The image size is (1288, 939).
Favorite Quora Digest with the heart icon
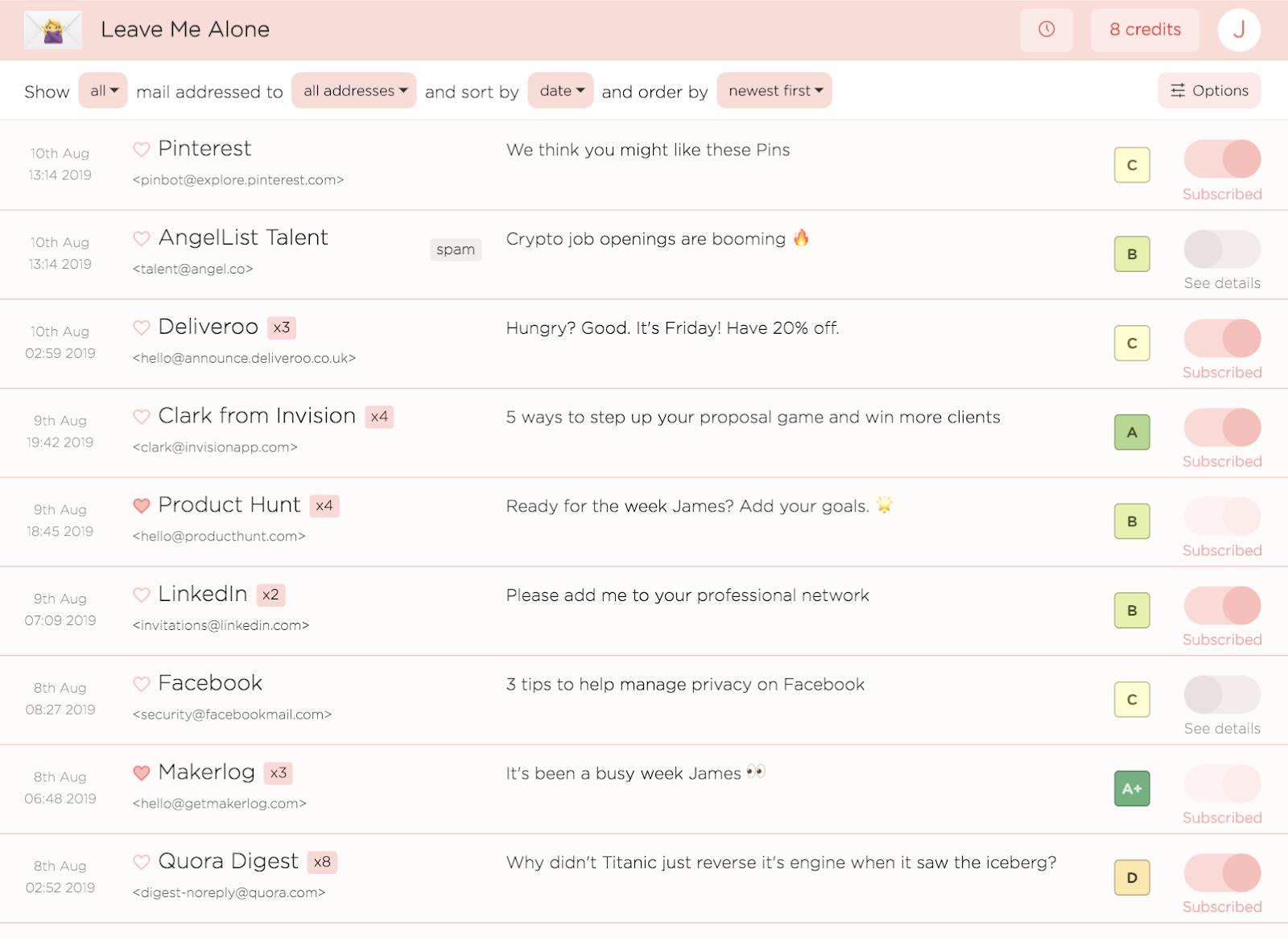142,862
